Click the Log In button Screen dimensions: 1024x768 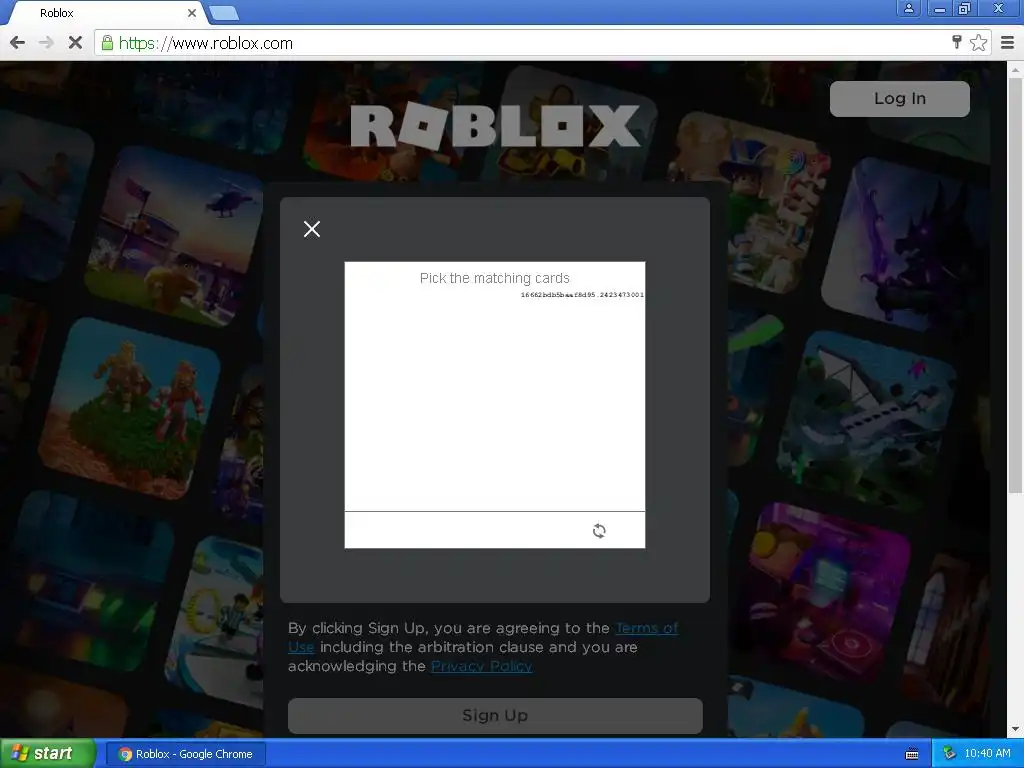(899, 99)
